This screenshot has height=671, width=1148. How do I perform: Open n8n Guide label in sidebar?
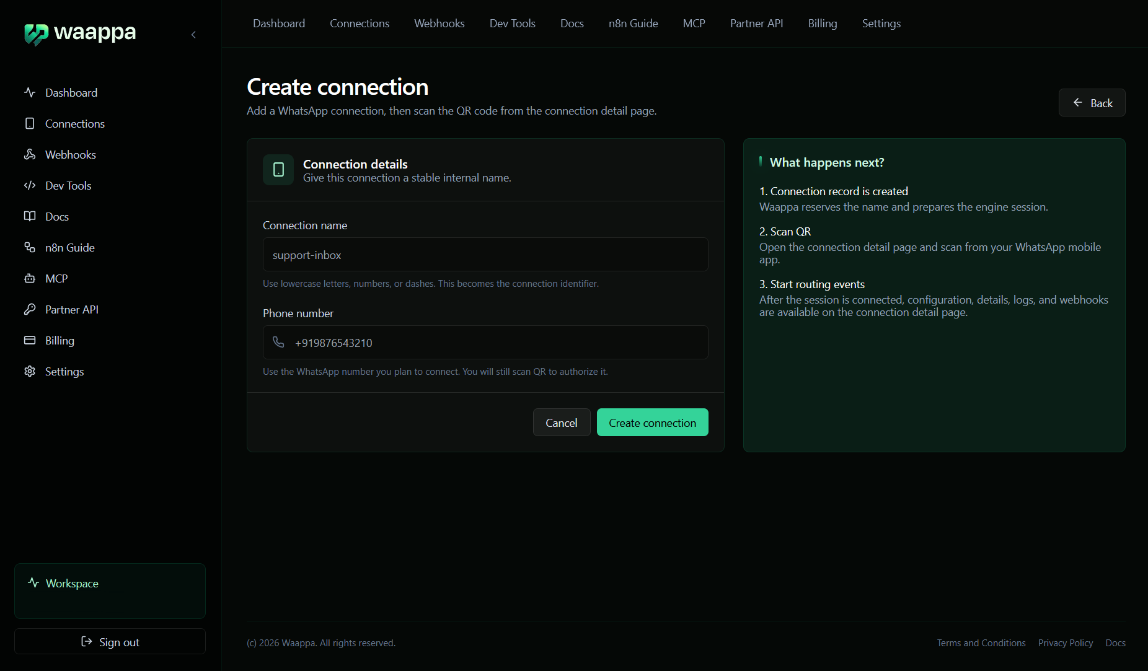(x=70, y=248)
